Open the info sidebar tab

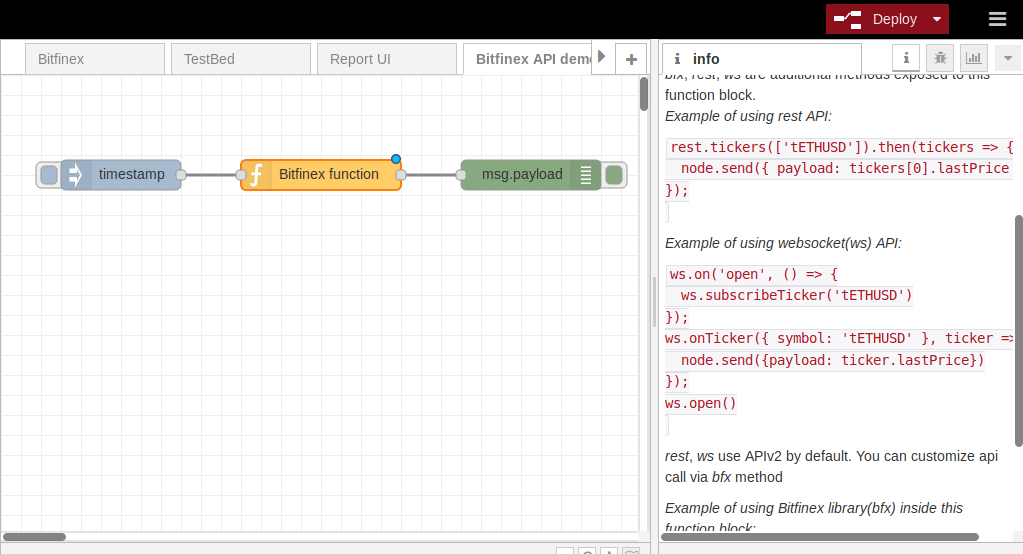pos(761,59)
